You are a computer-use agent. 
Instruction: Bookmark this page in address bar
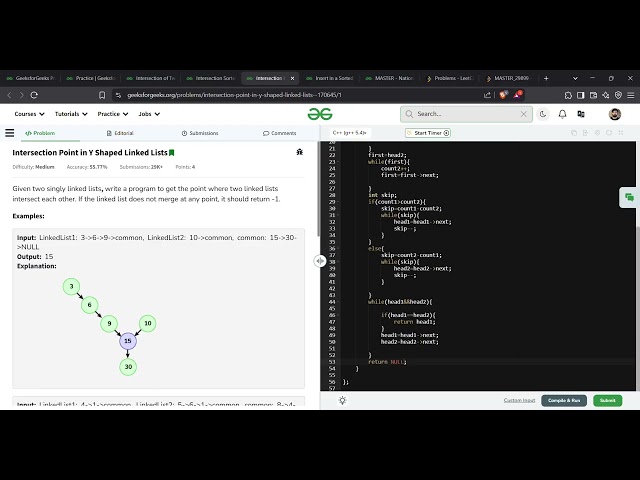point(102,95)
